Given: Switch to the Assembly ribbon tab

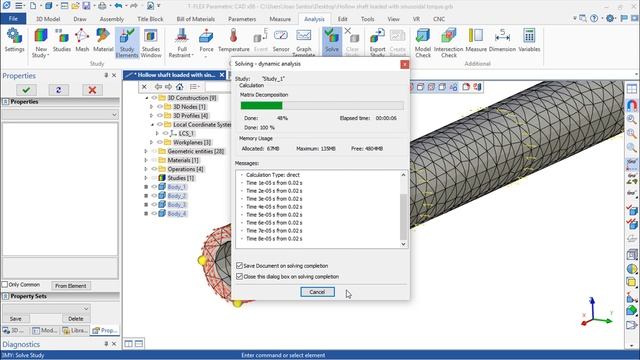Looking at the screenshot, I should click(111, 19).
